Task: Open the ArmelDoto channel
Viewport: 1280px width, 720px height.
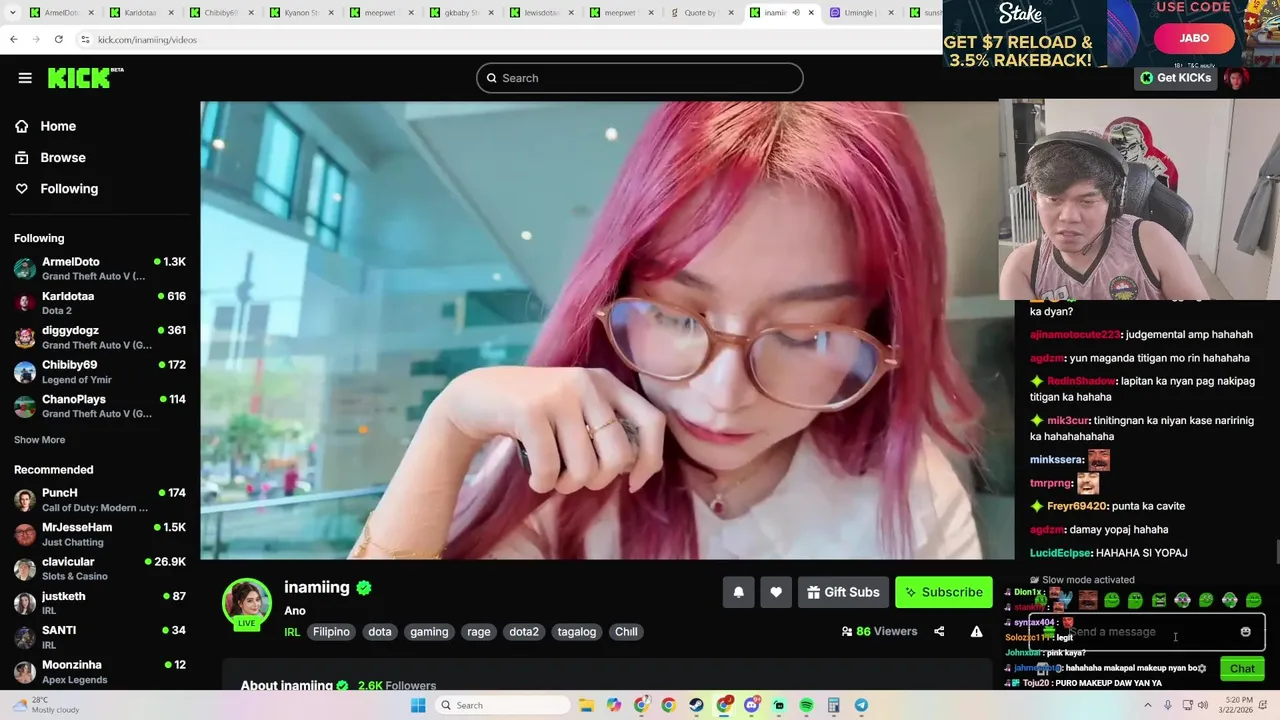Action: (100, 268)
